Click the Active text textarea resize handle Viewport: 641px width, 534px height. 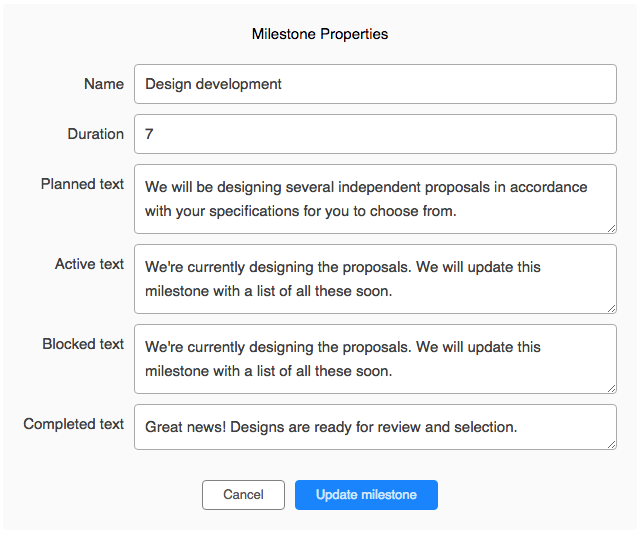pos(611,308)
